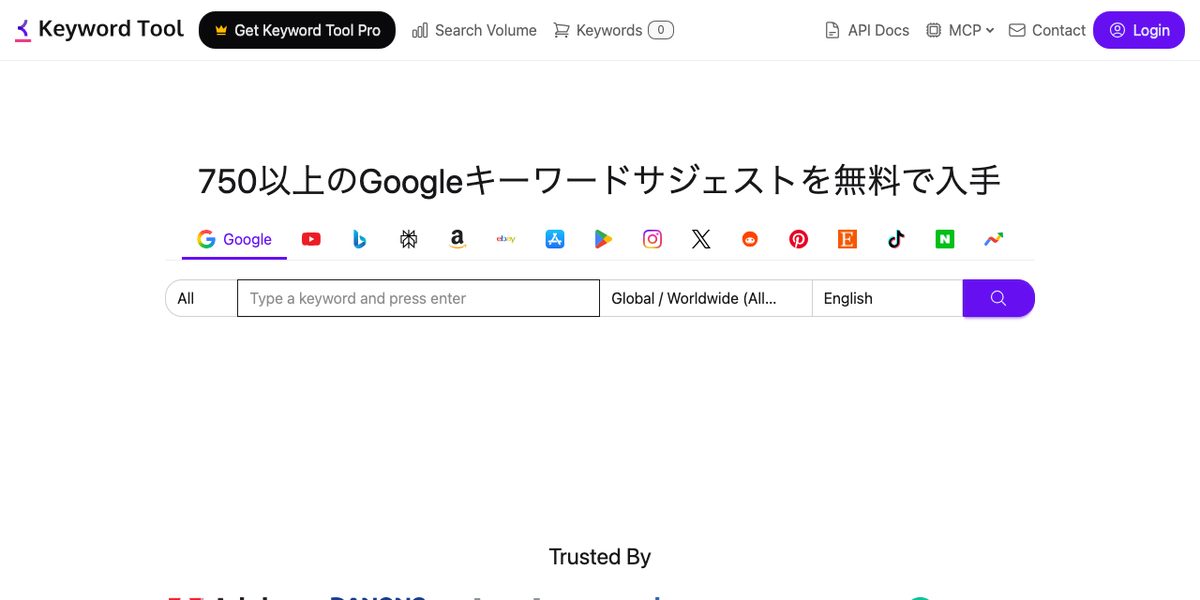Image resolution: width=1200 pixels, height=600 pixels.
Task: Switch to the Bing keyword source
Action: pos(360,239)
